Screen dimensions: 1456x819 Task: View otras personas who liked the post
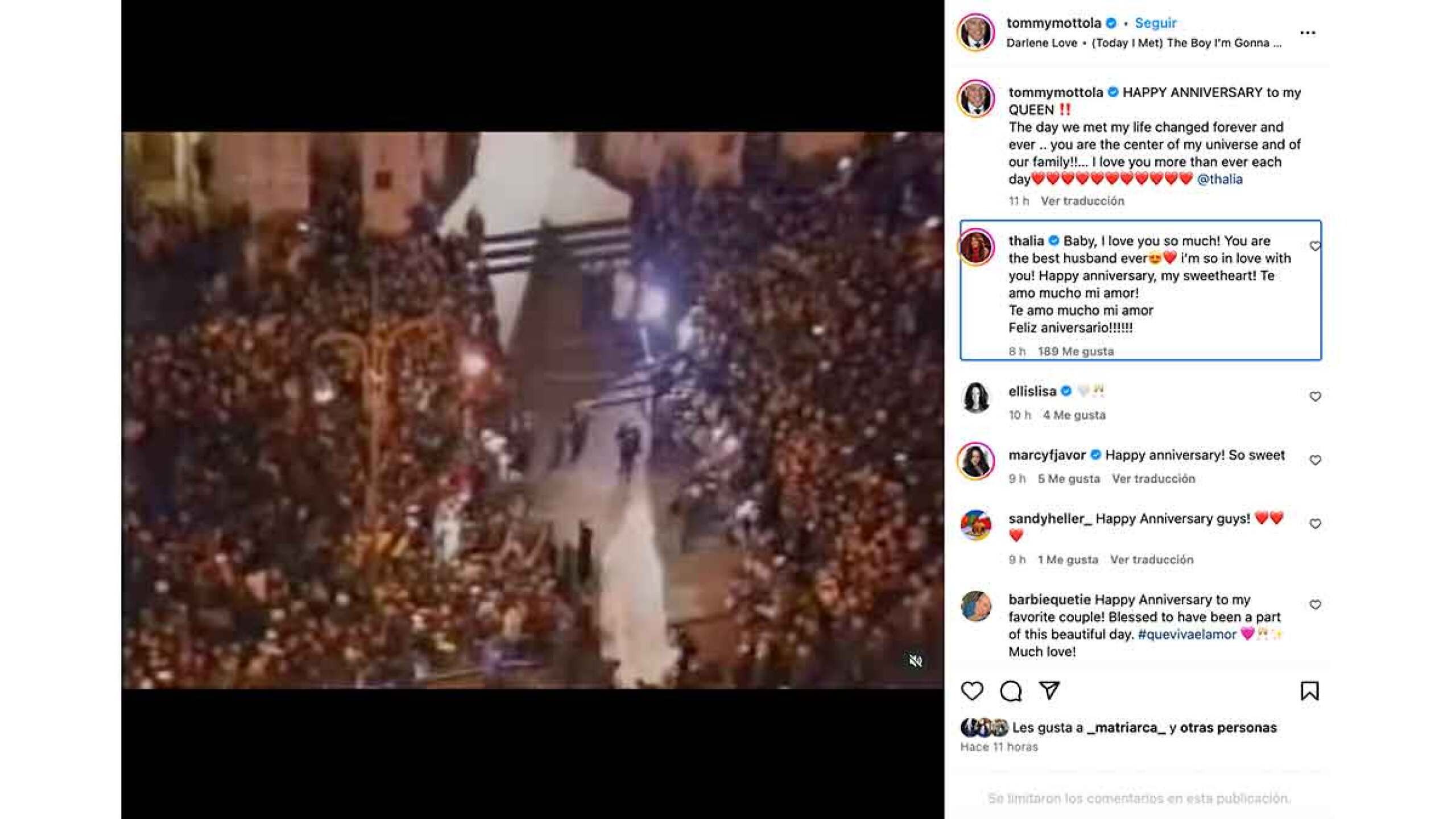1228,727
